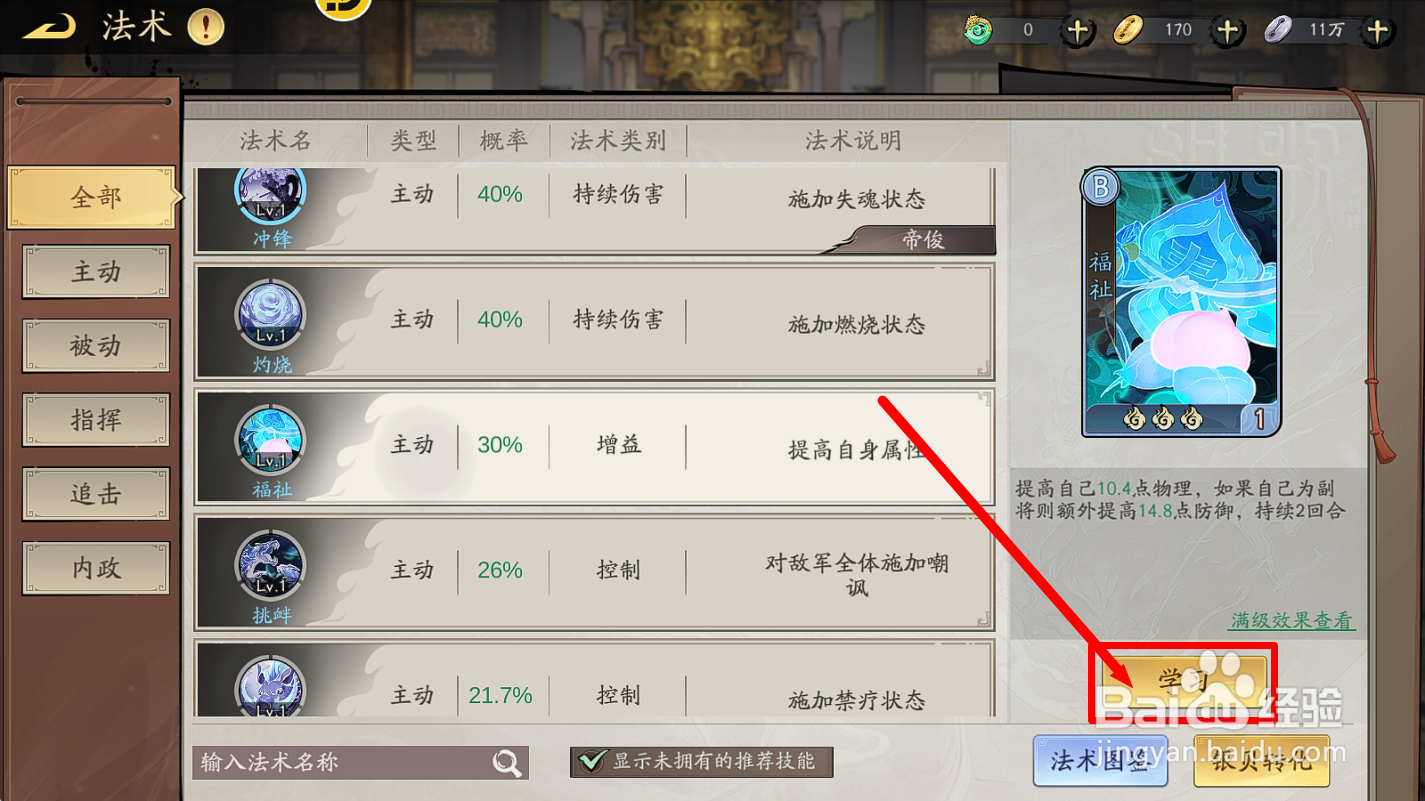Add jade currency with its plus button
This screenshot has height=801, width=1425.
1077,31
